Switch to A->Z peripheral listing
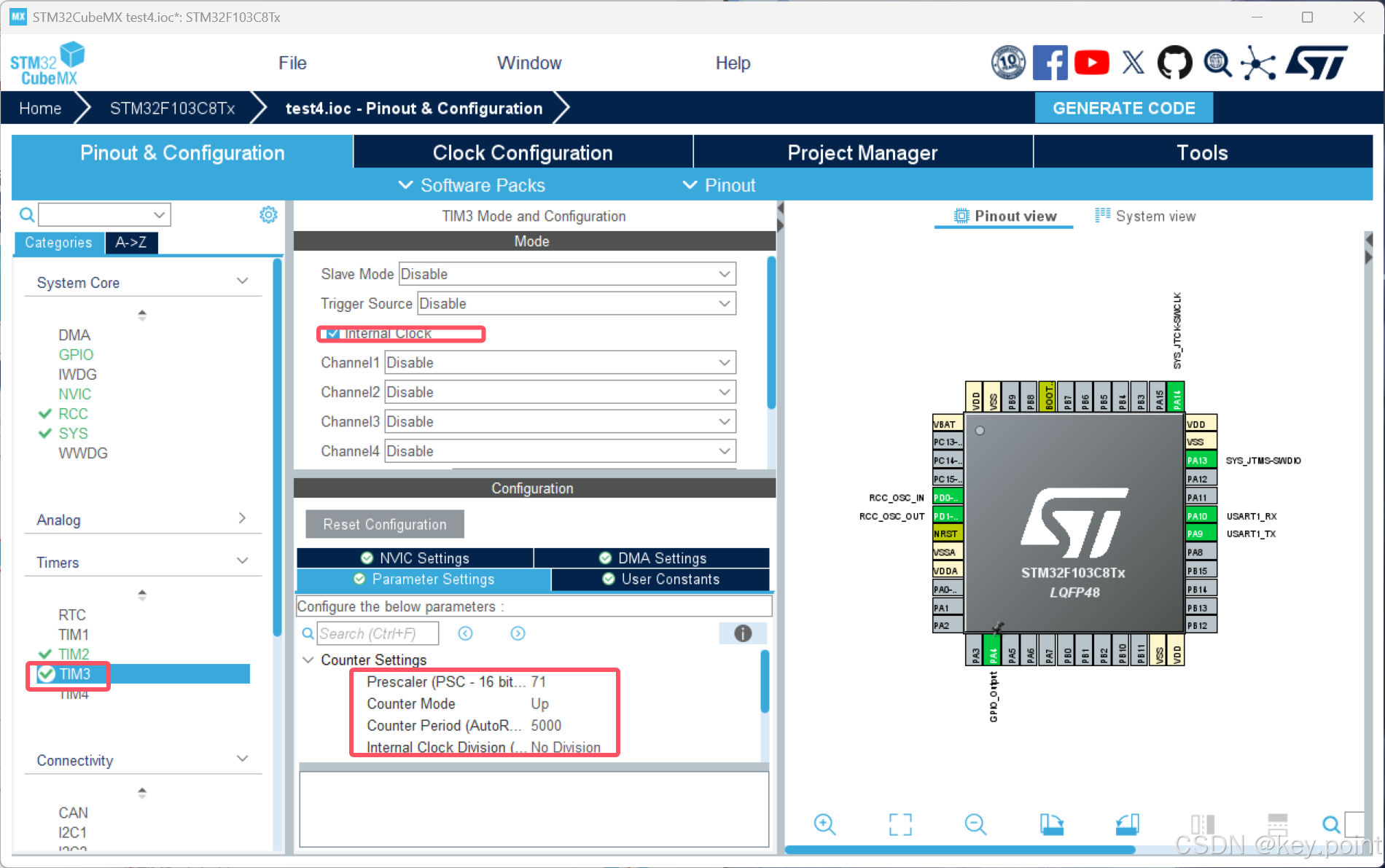1385x868 pixels. [x=131, y=242]
